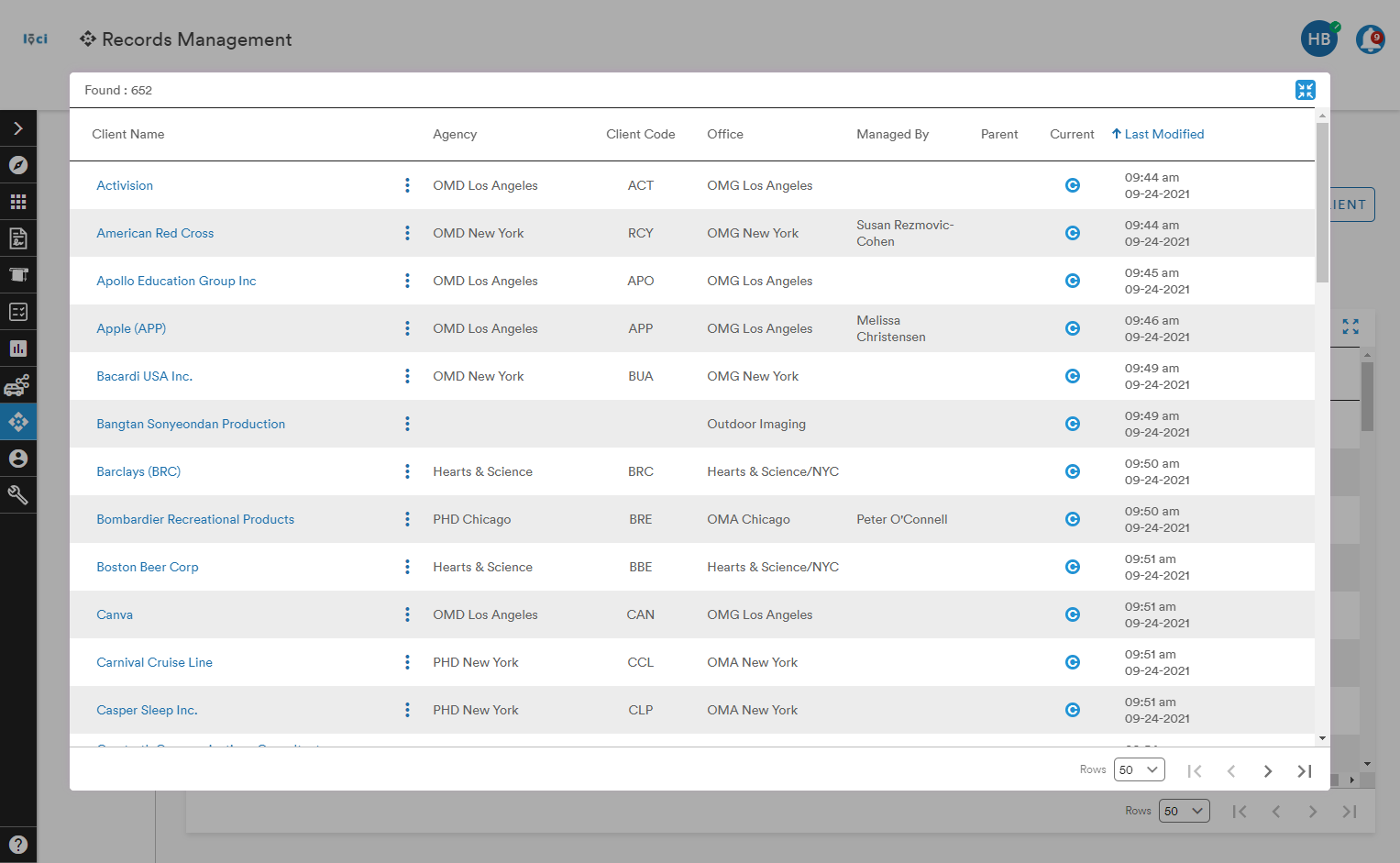Sort by the Agency column header
Viewport: 1400px width, 863px height.
coord(455,134)
